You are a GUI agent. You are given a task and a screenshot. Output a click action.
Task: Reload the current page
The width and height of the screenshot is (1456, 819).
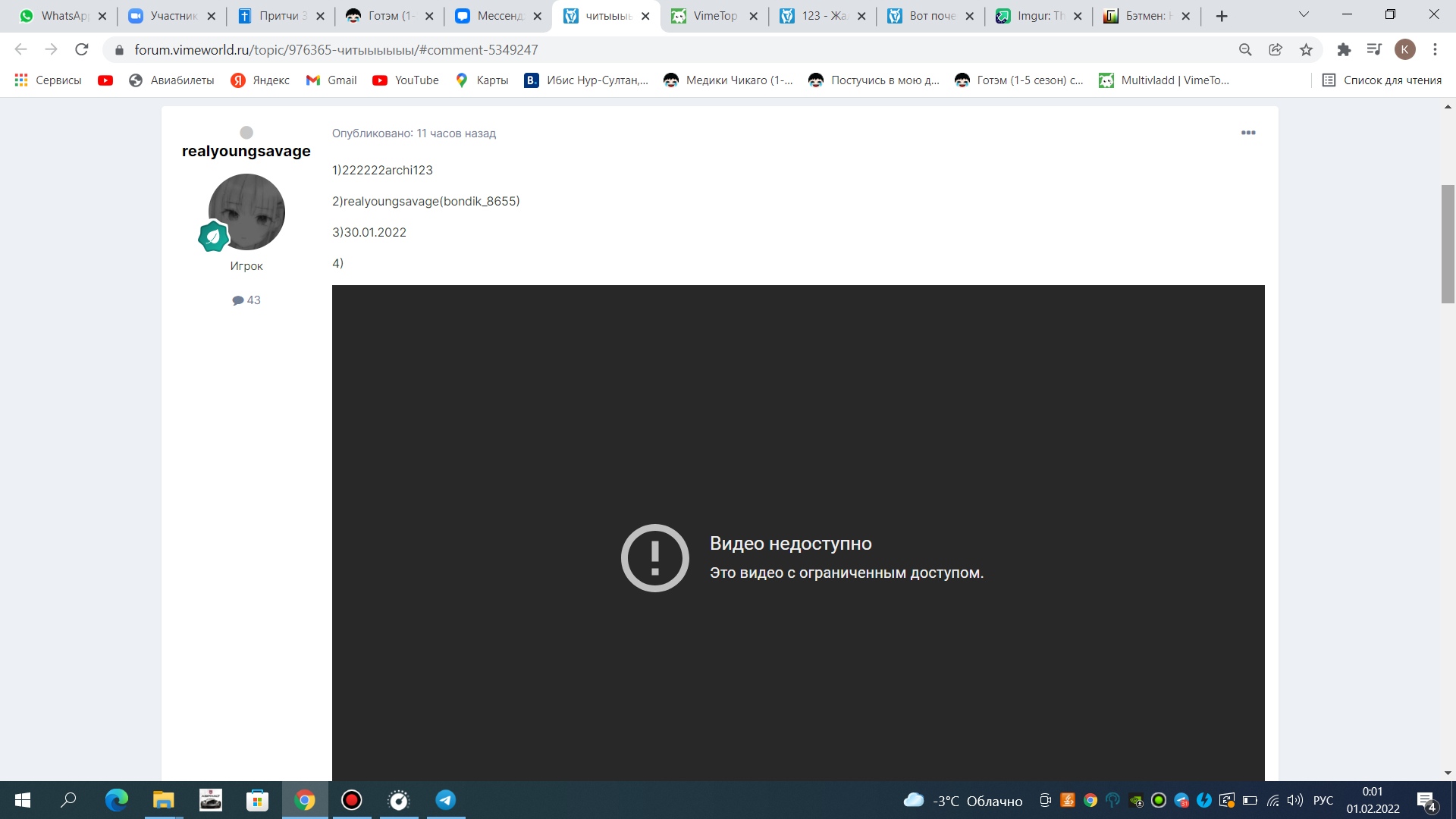tap(82, 49)
